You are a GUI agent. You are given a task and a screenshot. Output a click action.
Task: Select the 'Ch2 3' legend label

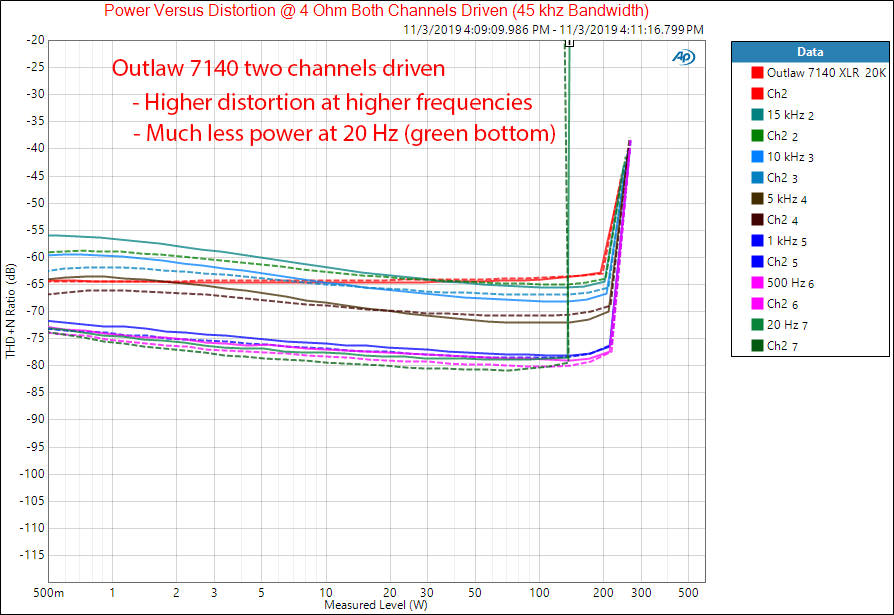[x=782, y=178]
